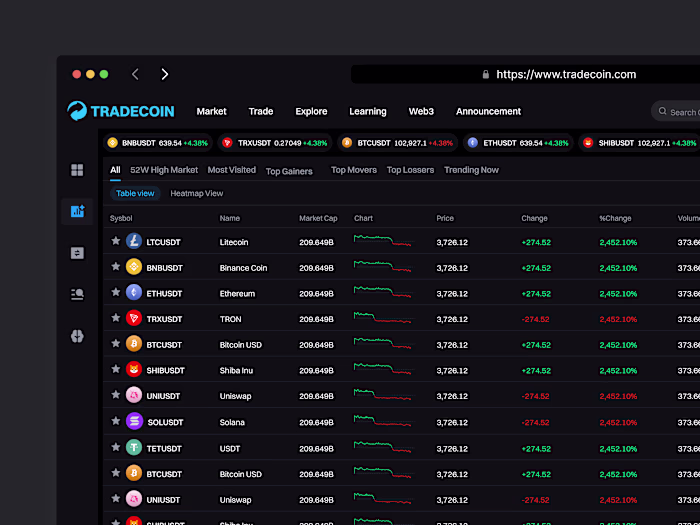Select the market chart icon in sidebar

point(77,211)
